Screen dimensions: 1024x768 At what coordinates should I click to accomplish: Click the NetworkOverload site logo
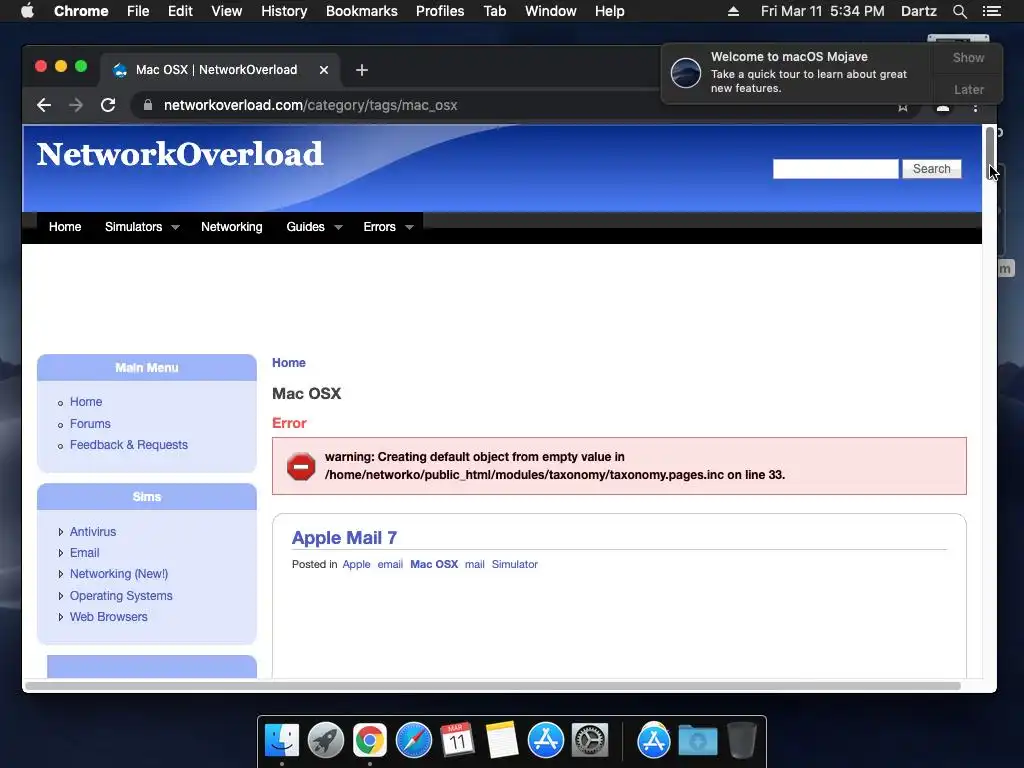point(180,155)
